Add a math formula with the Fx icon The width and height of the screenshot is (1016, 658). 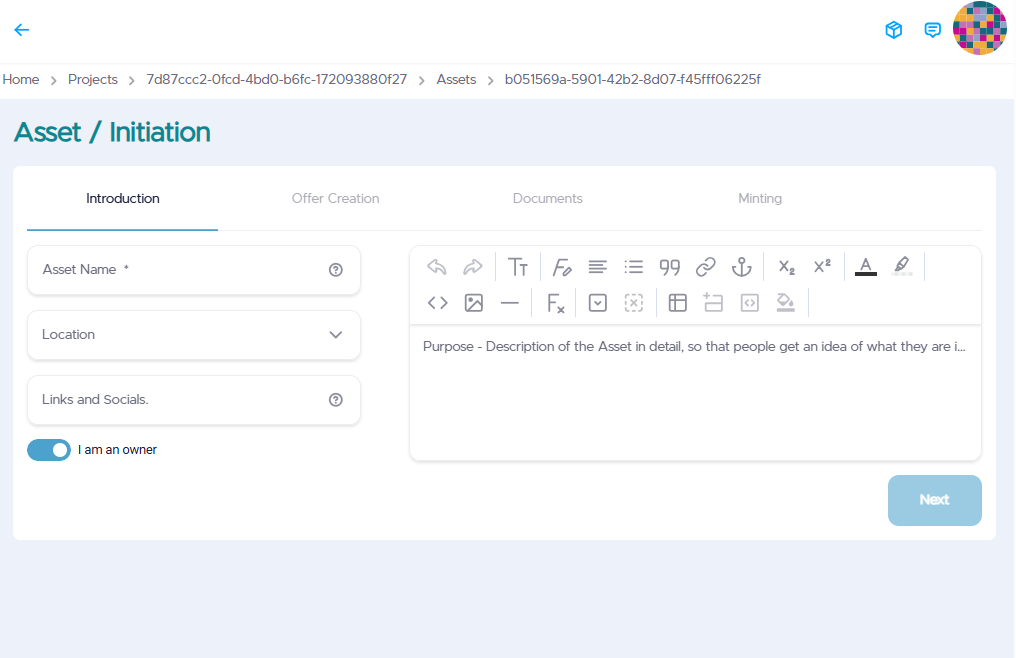coord(555,302)
